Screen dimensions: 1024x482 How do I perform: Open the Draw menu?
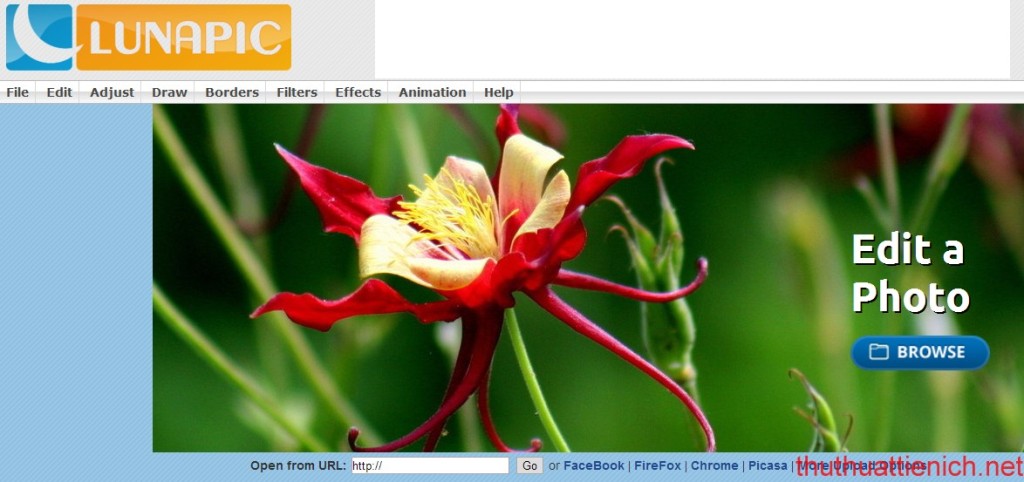pos(169,92)
